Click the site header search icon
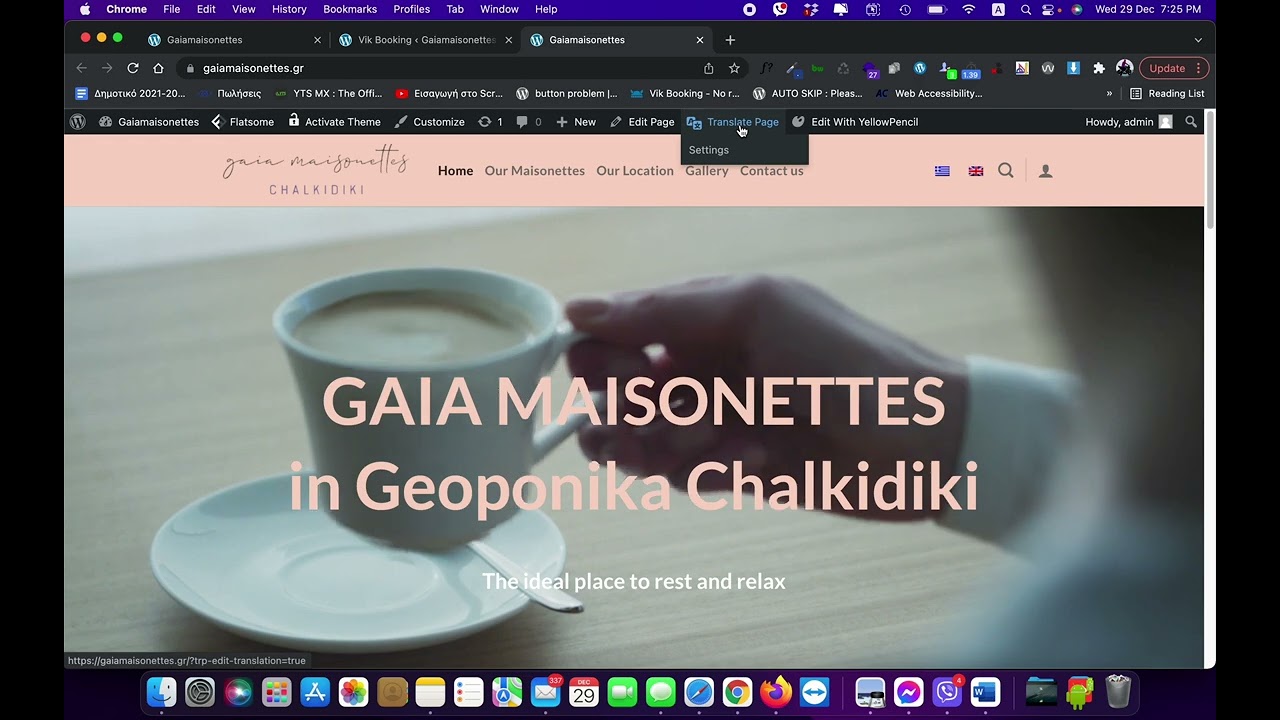 pos(1006,170)
